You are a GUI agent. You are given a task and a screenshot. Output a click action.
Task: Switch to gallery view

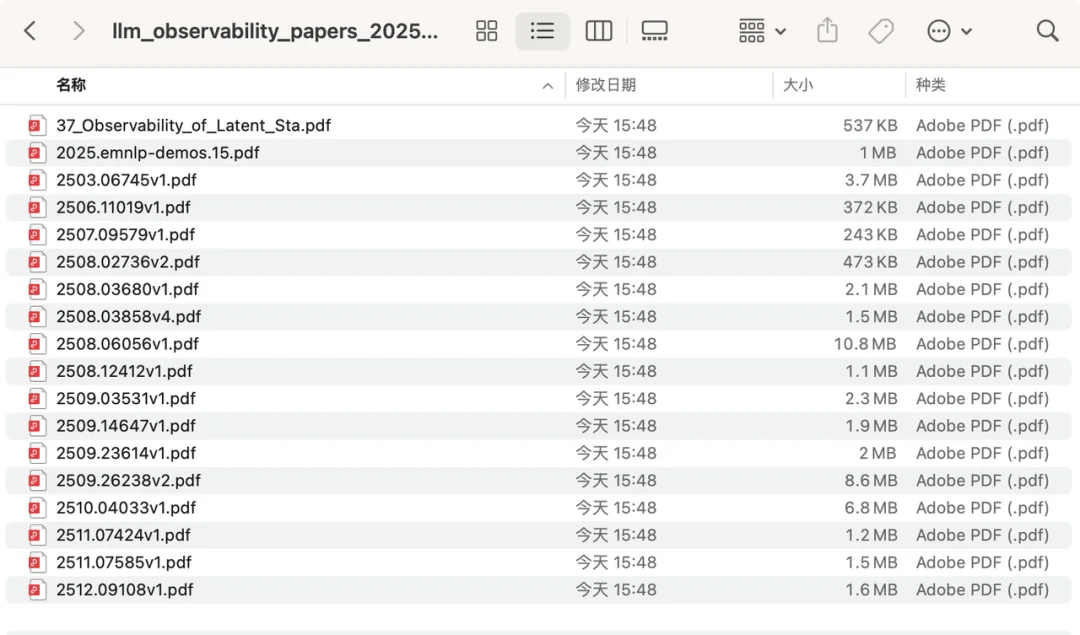pos(654,31)
